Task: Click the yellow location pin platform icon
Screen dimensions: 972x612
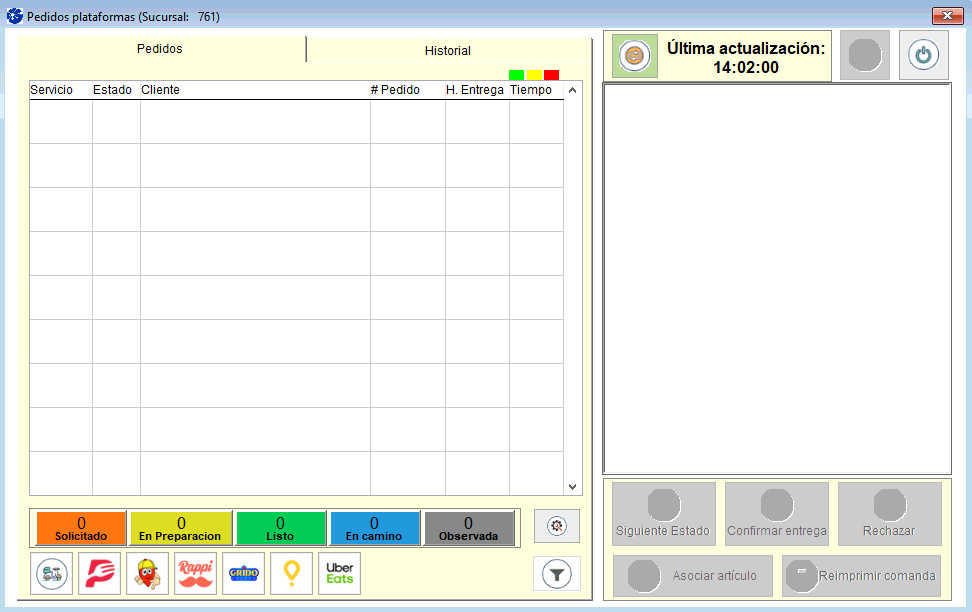Action: pos(292,574)
